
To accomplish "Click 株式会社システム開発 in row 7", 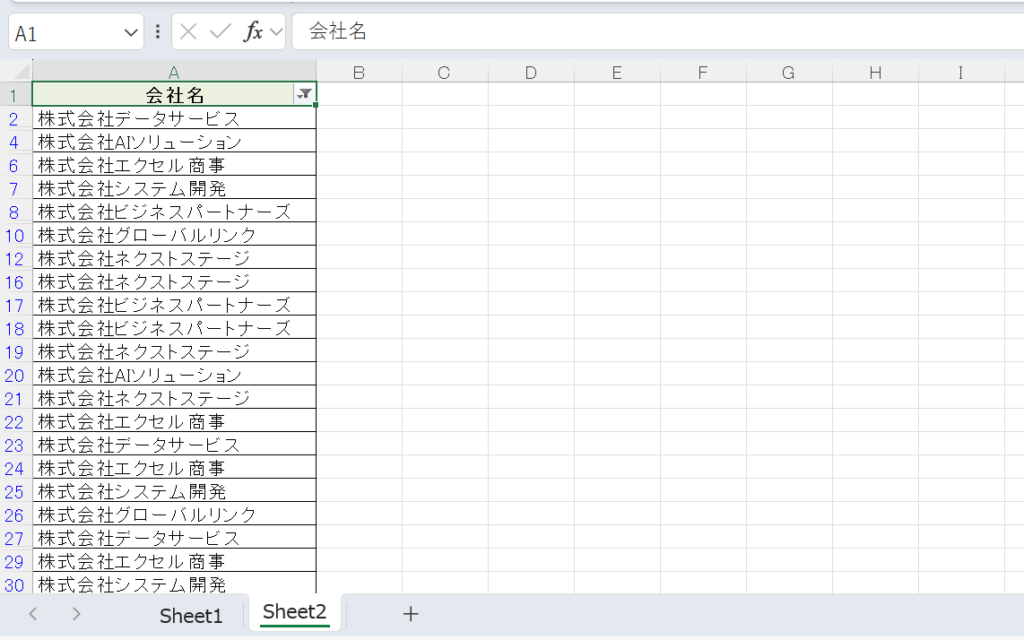I will coord(174,188).
